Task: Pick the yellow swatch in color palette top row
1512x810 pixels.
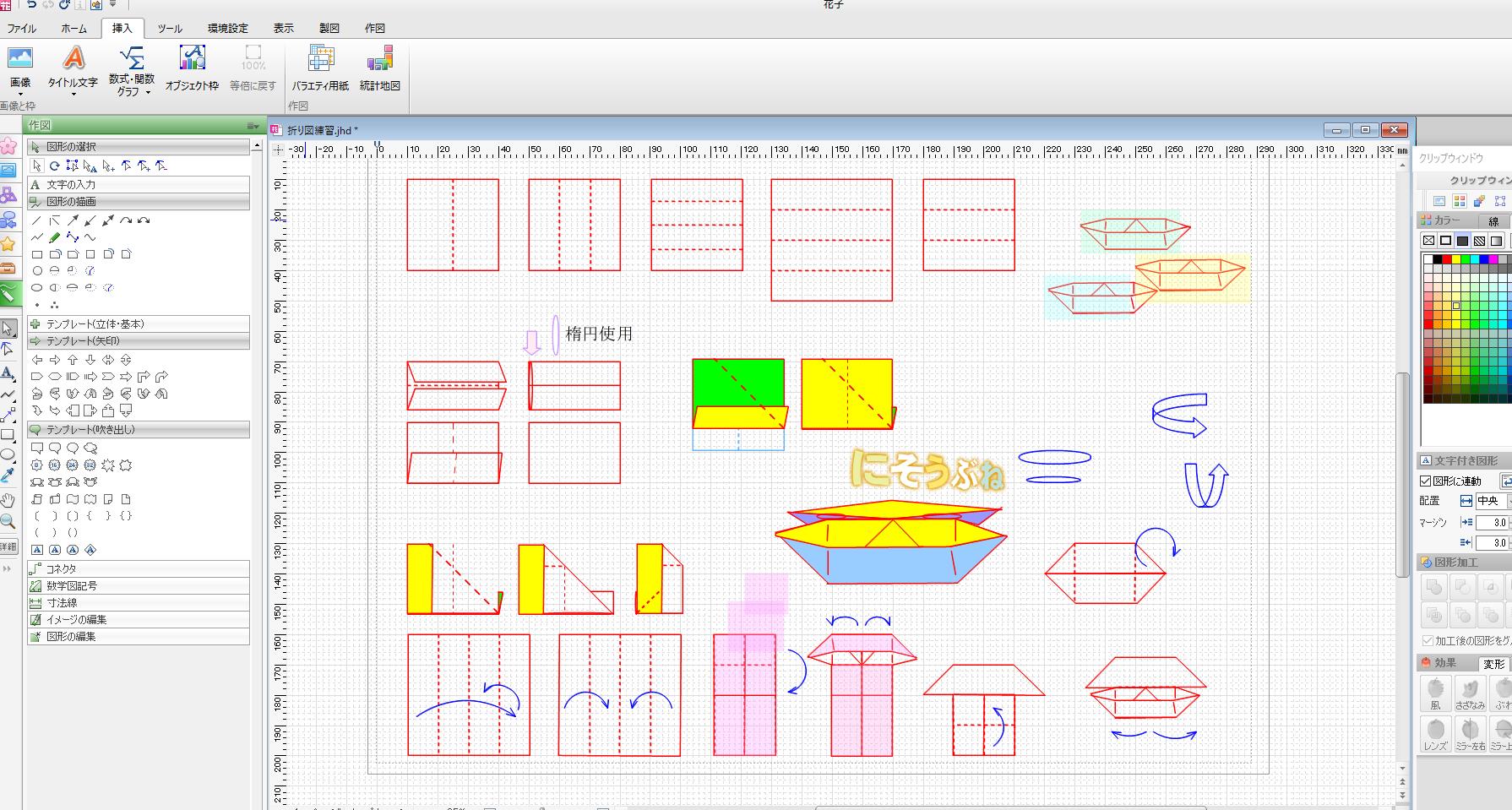Action: 1455,259
